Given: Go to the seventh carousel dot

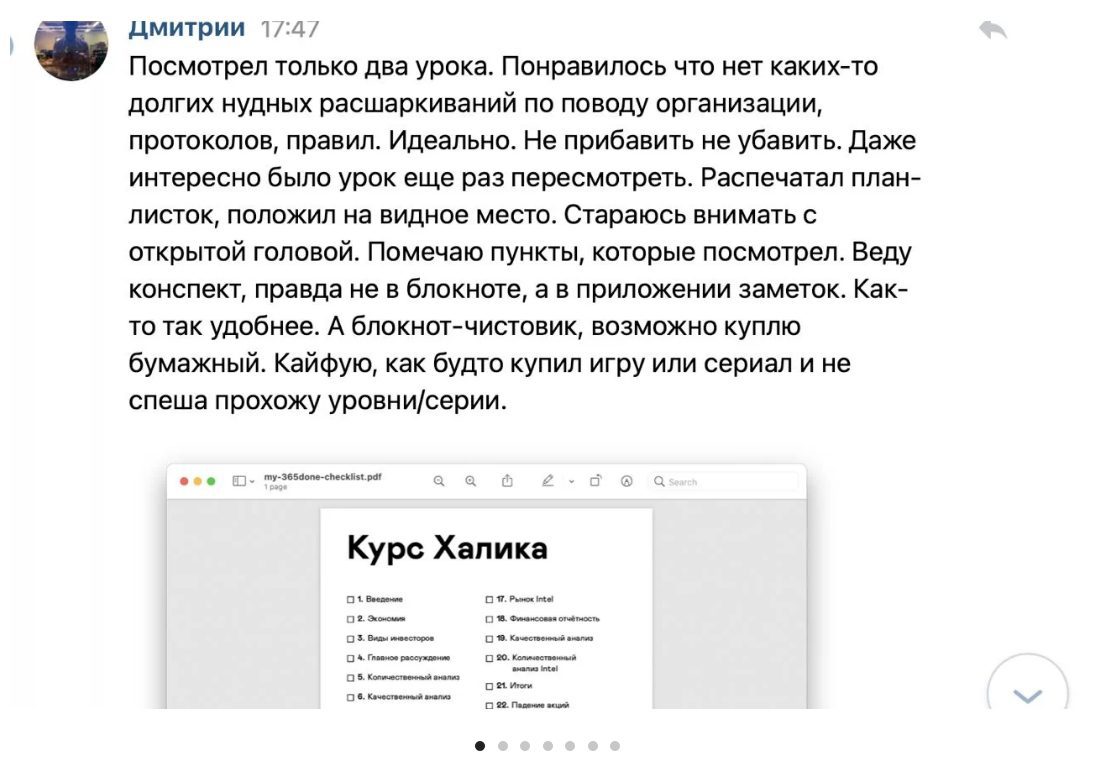Looking at the screenshot, I should pyautogui.click(x=615, y=746).
